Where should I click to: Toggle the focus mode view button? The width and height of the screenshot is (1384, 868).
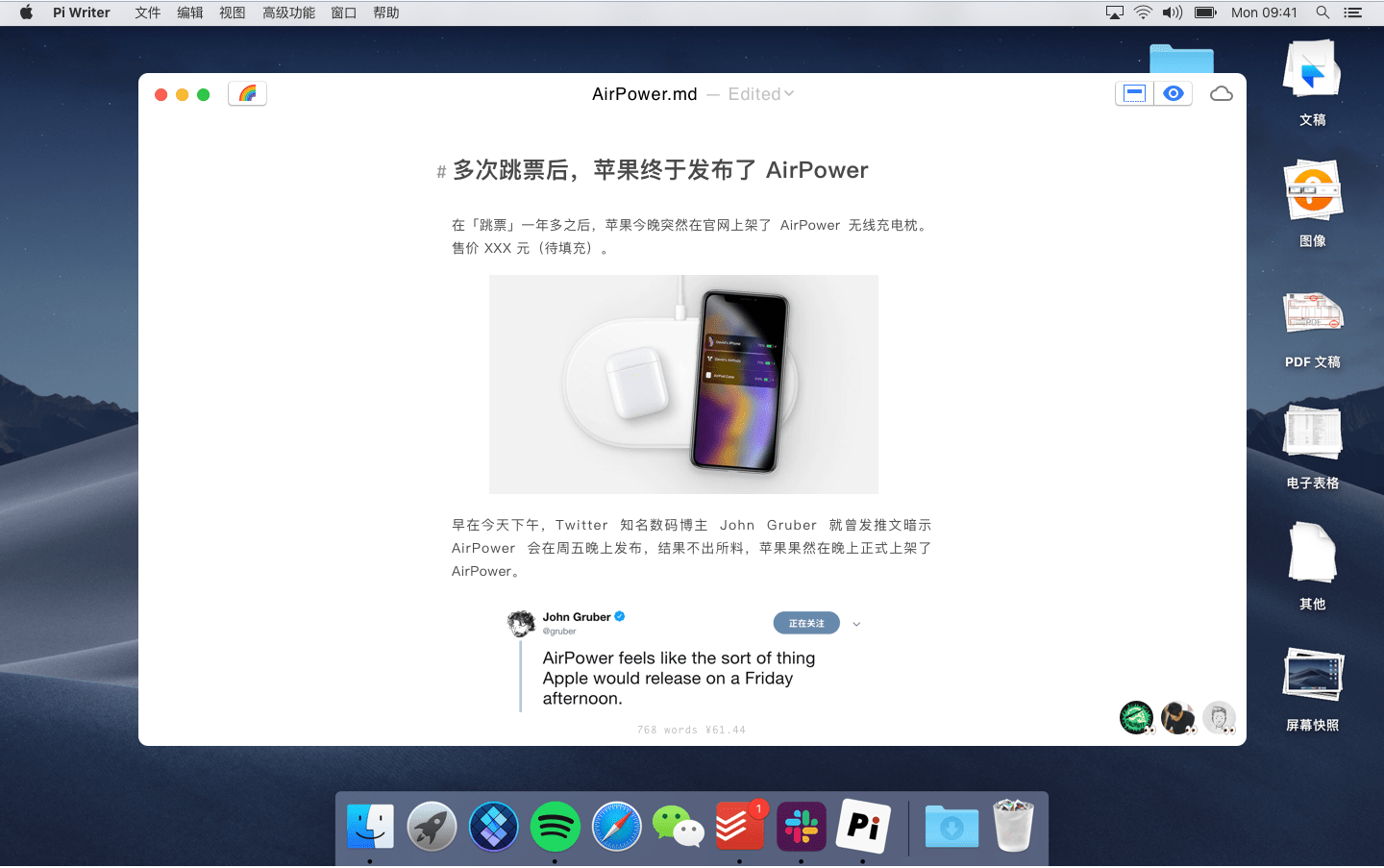point(1134,93)
